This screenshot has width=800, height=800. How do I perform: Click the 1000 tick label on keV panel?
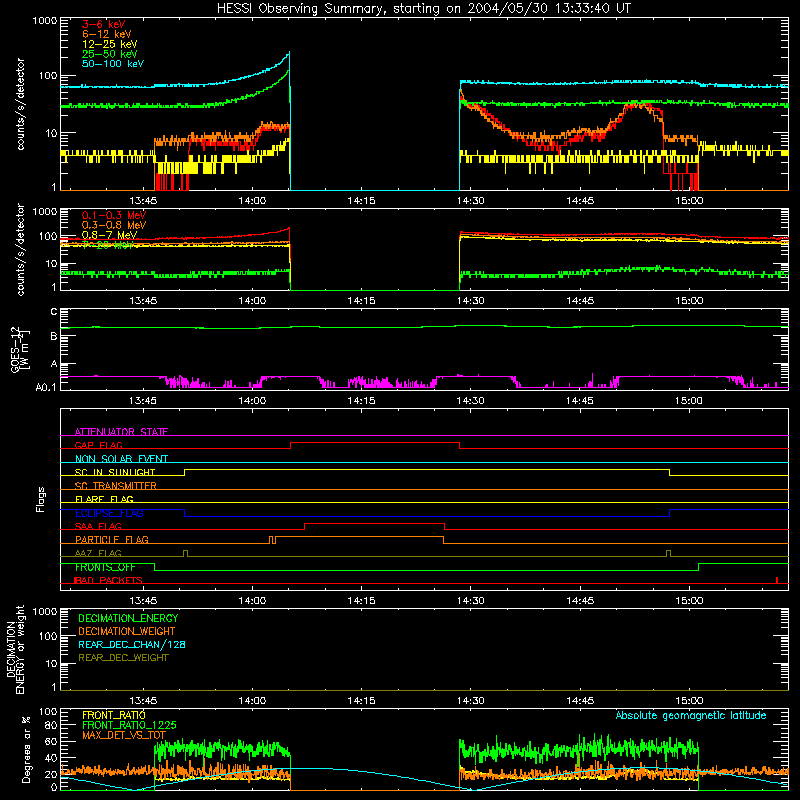point(45,21)
